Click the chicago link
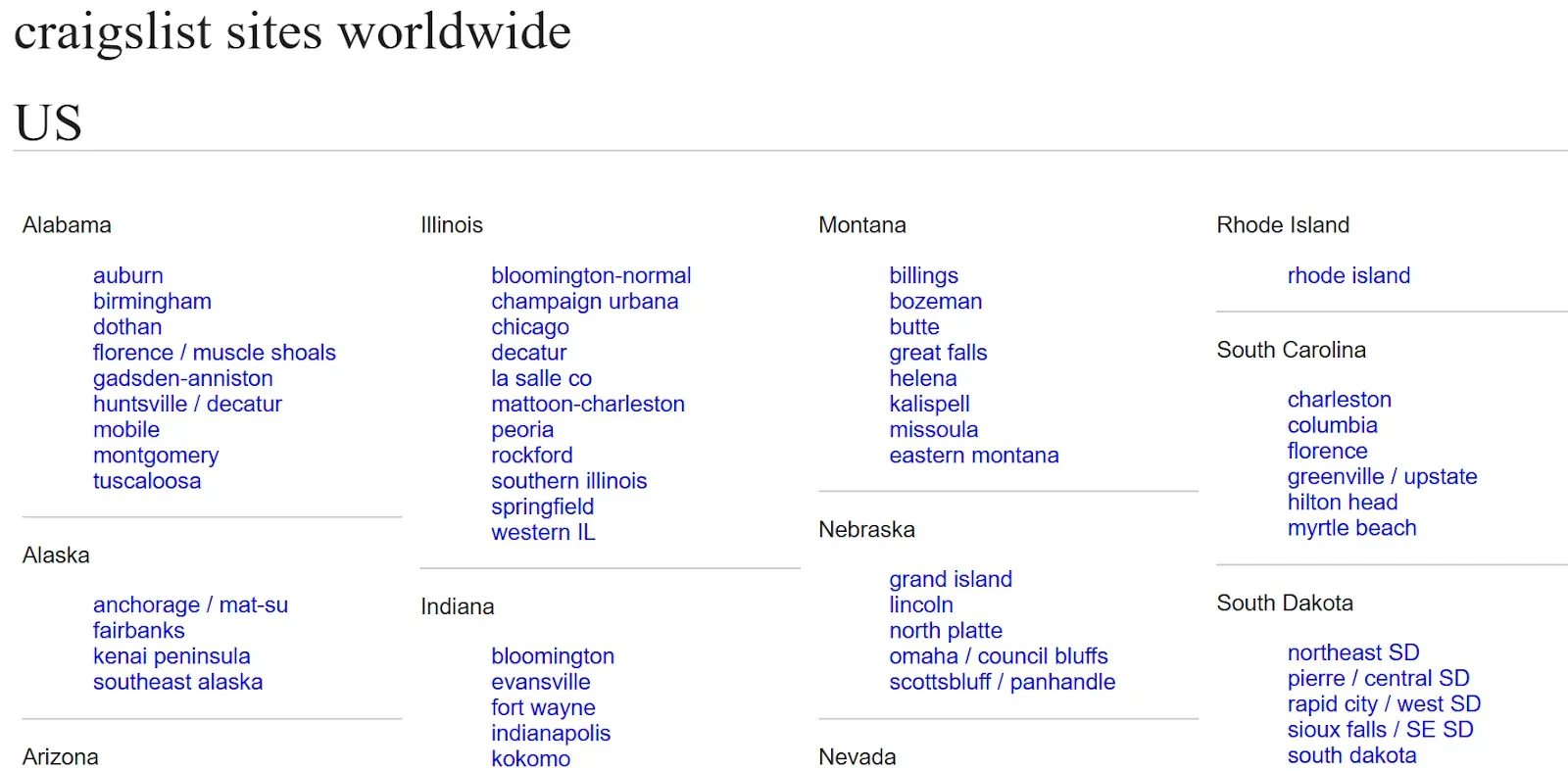This screenshot has width=1568, height=771. [x=529, y=327]
